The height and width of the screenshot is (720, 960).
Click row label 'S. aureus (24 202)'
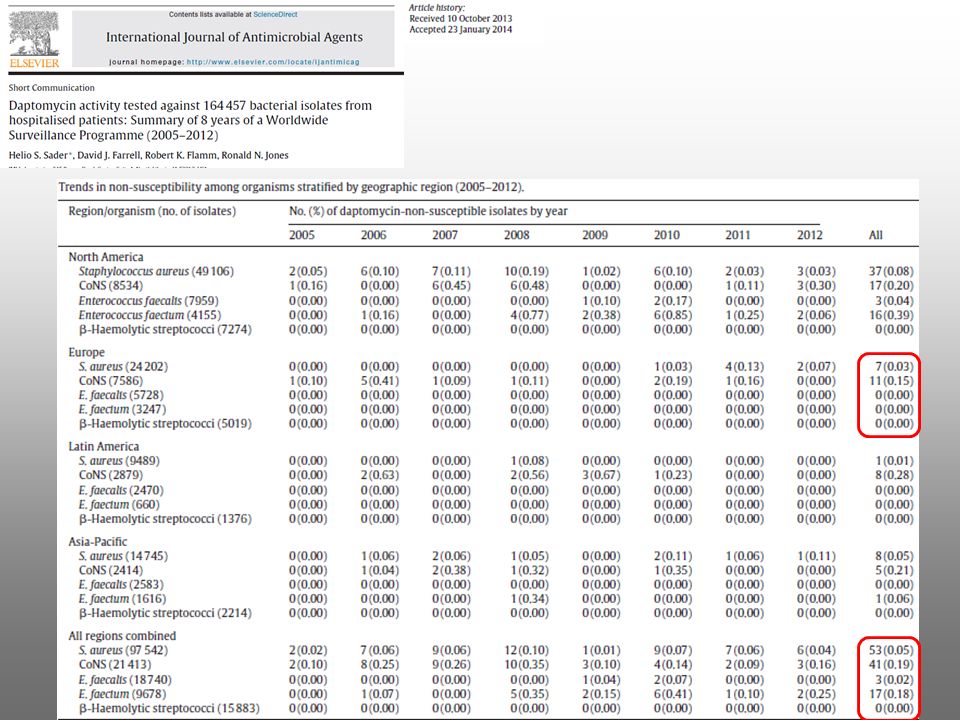(x=123, y=367)
